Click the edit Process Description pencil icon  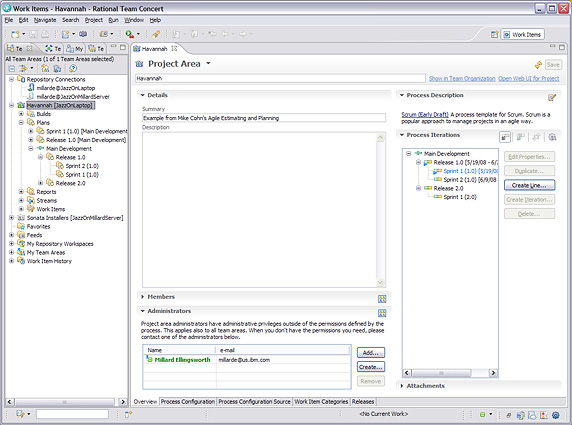pos(552,97)
